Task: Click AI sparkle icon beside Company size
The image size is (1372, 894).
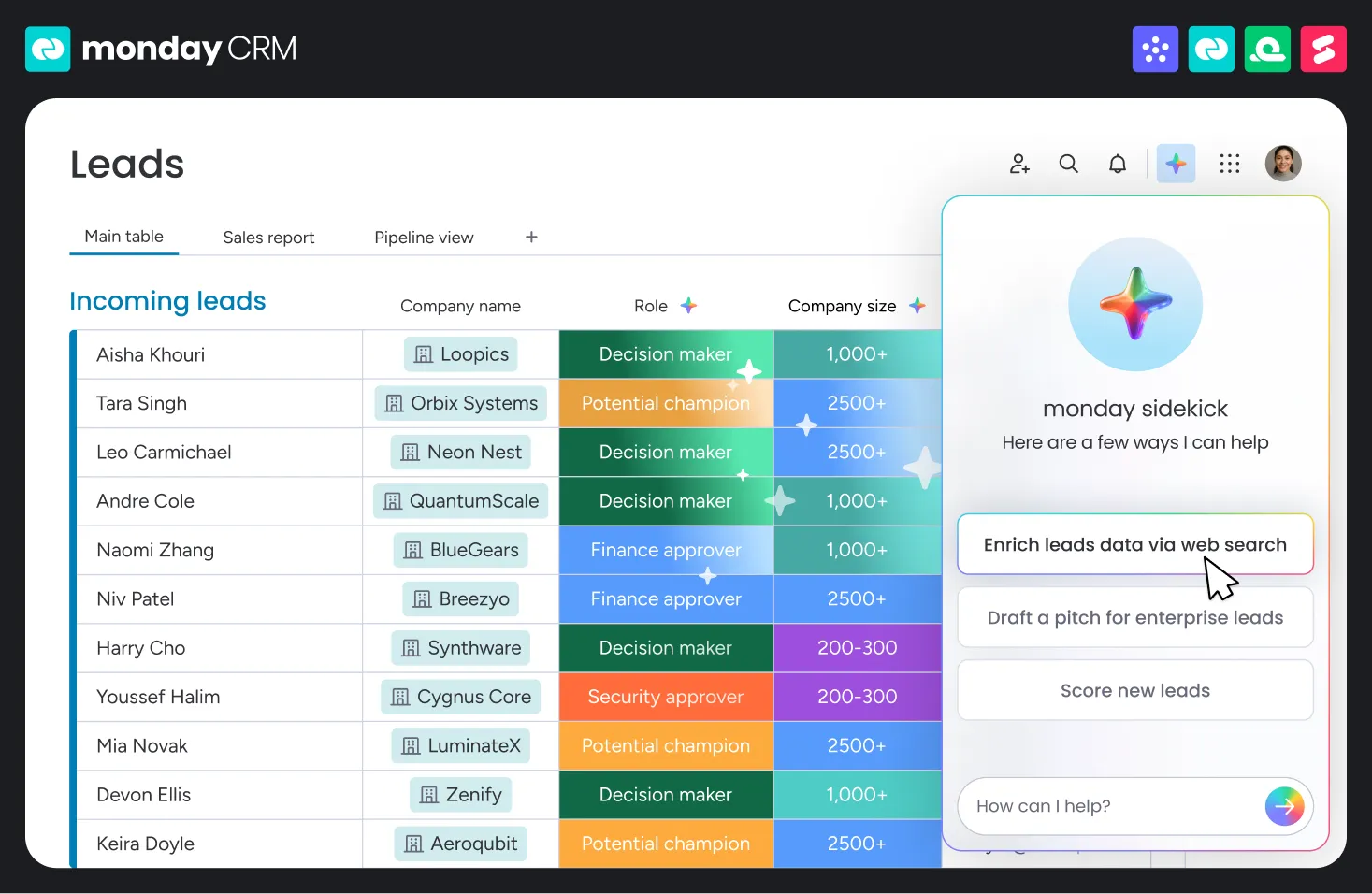Action: [917, 306]
